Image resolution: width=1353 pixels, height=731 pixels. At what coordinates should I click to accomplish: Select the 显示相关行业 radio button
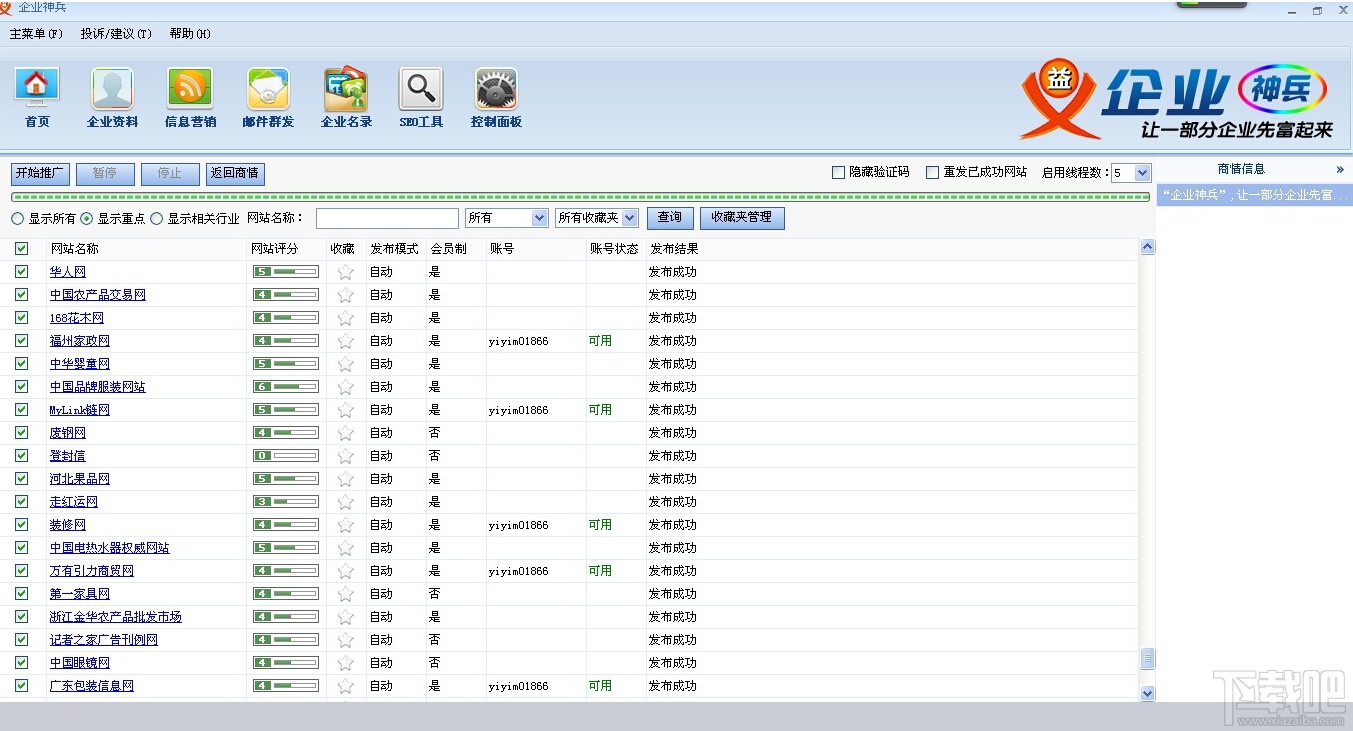pyautogui.click(x=156, y=218)
